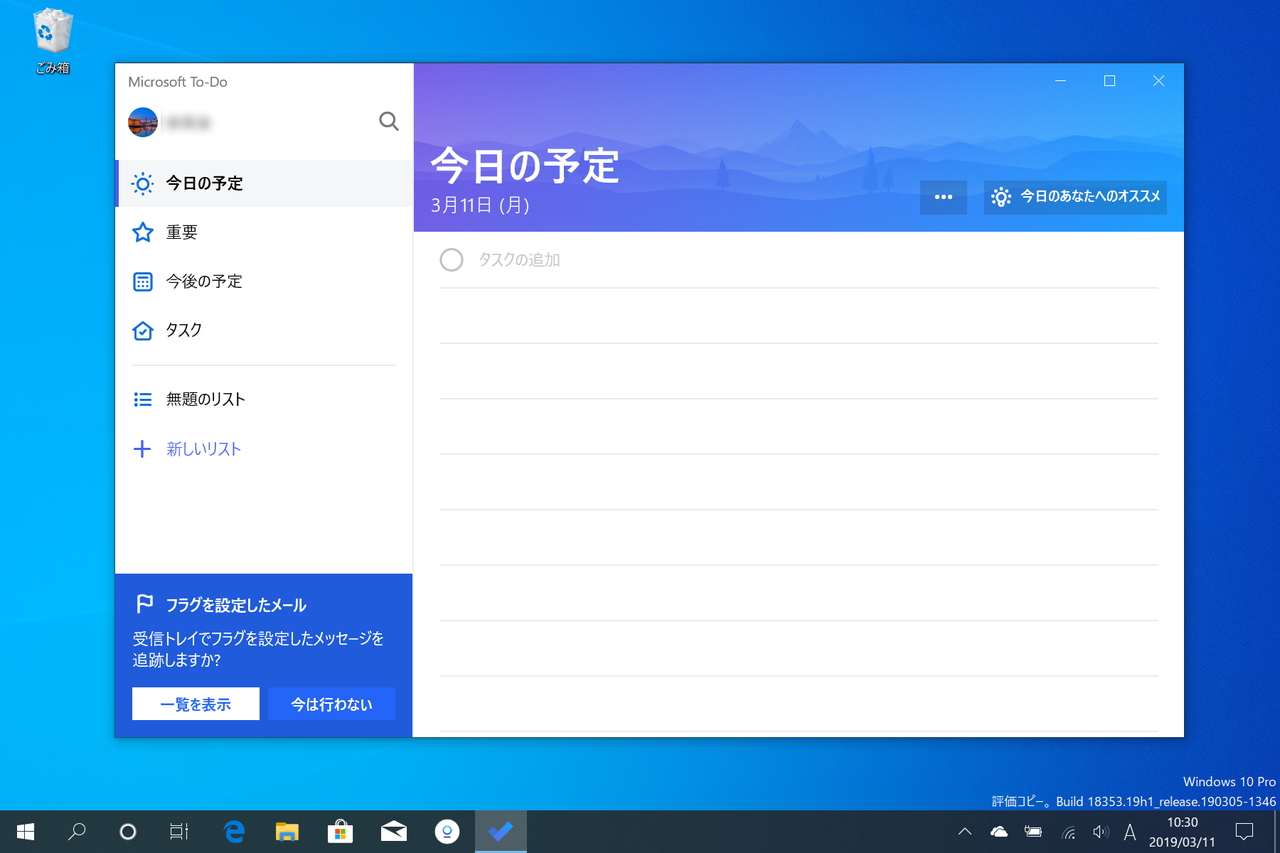Open the More options (…) menu

(x=943, y=197)
